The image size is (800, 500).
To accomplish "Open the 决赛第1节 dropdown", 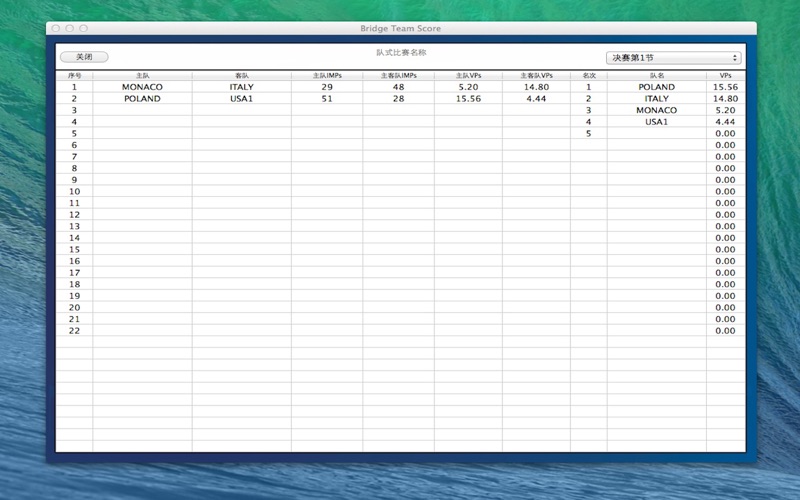I will 673,58.
